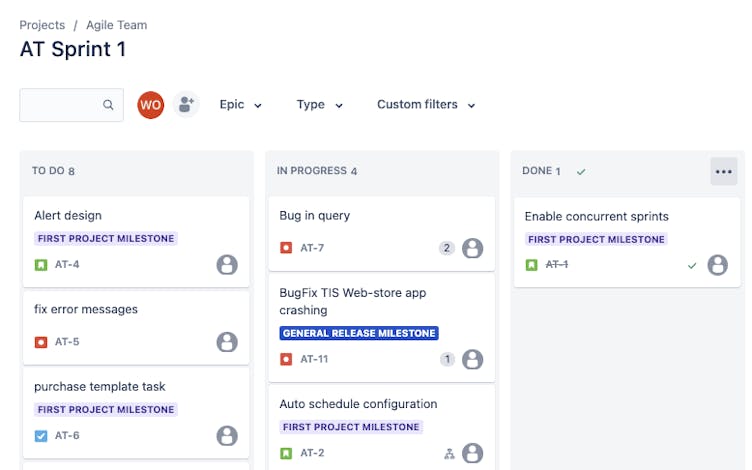Click the assignee avatar on AT-2 card
752x470 pixels.
click(x=472, y=453)
